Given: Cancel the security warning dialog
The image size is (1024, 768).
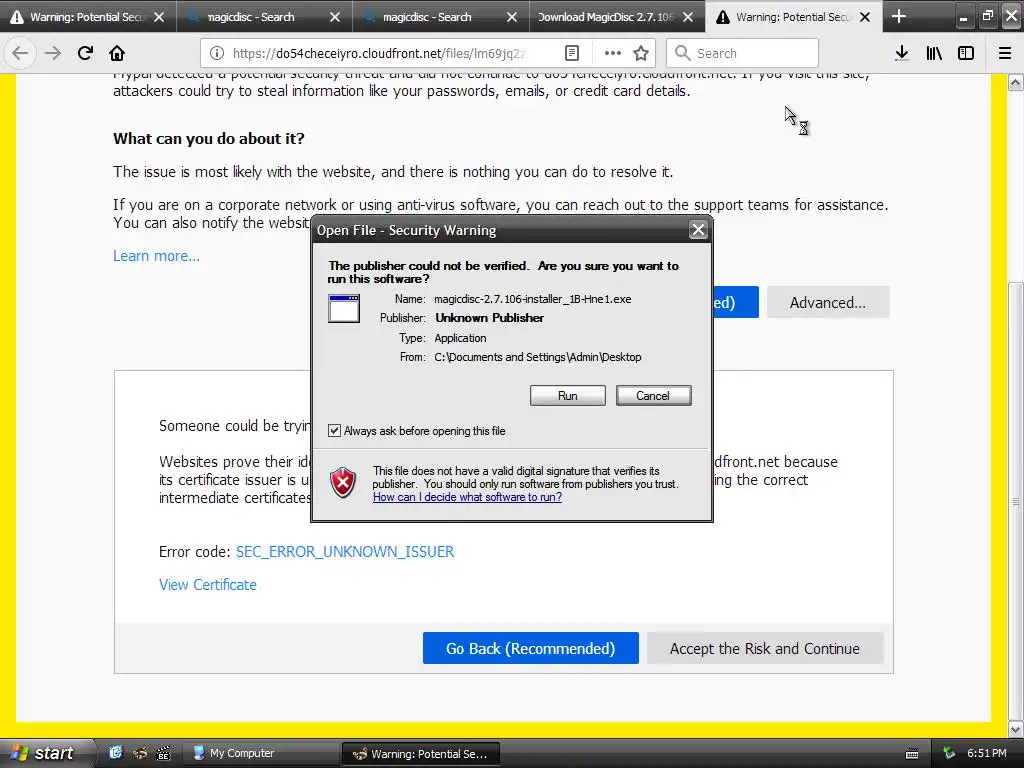Looking at the screenshot, I should pos(653,396).
